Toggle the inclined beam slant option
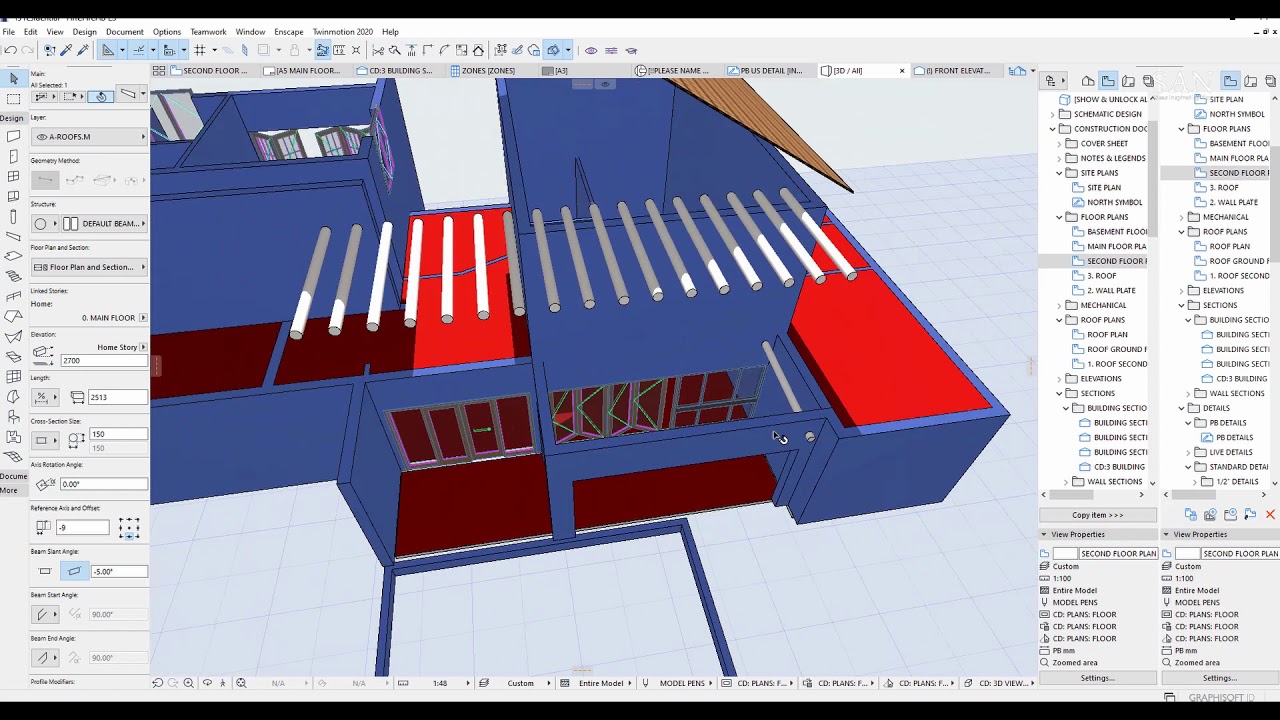The height and width of the screenshot is (720, 1280). click(x=74, y=571)
